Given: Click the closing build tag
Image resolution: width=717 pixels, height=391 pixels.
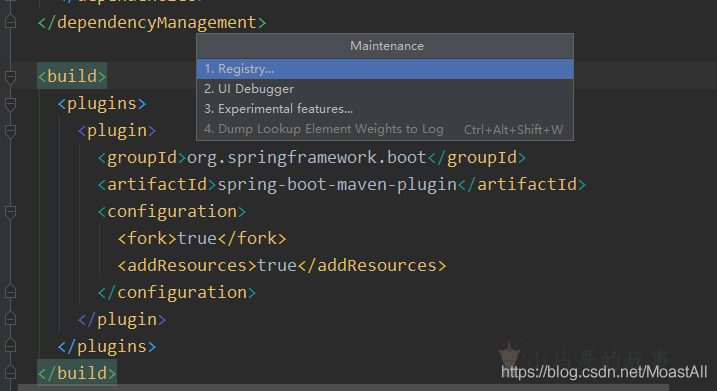Looking at the screenshot, I should (77, 373).
